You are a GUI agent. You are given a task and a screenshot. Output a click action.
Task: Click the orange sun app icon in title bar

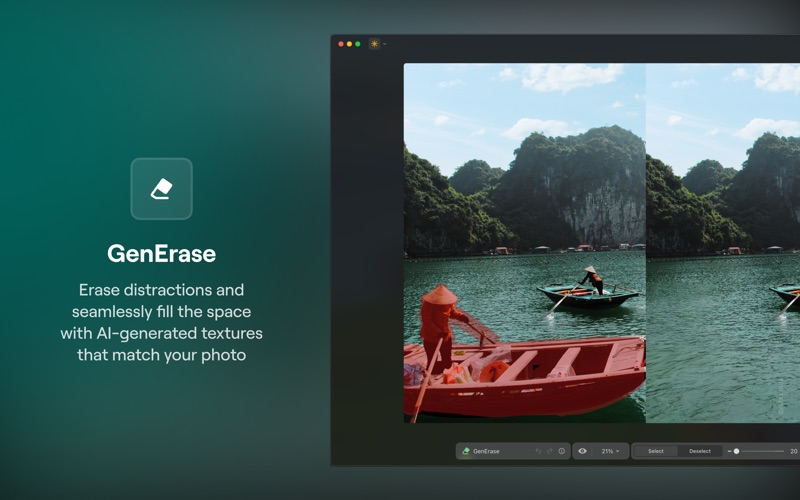point(374,44)
